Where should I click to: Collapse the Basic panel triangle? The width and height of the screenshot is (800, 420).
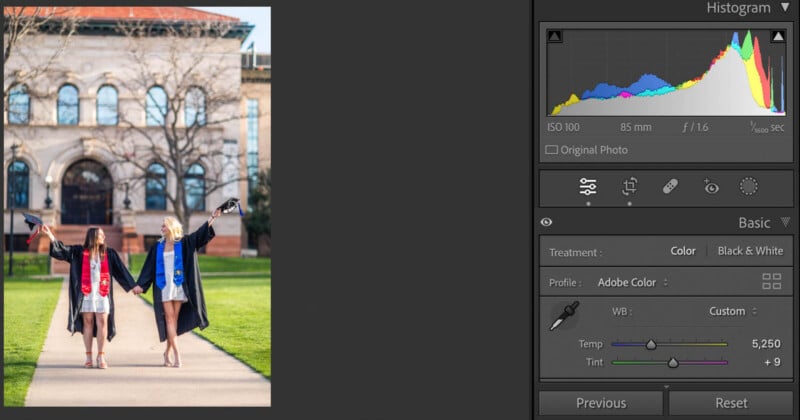coord(785,223)
